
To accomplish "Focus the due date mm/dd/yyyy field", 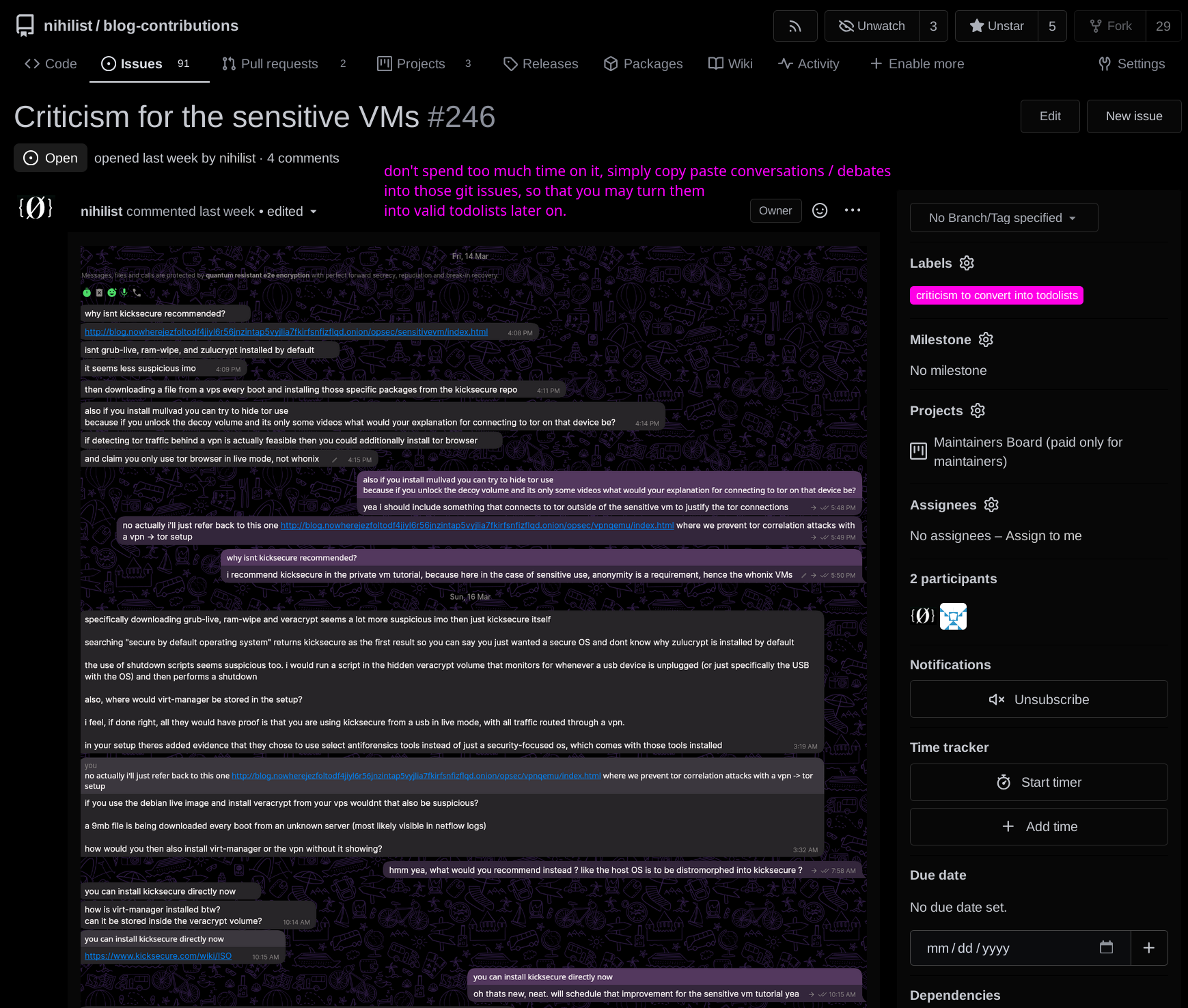I will 1020,948.
